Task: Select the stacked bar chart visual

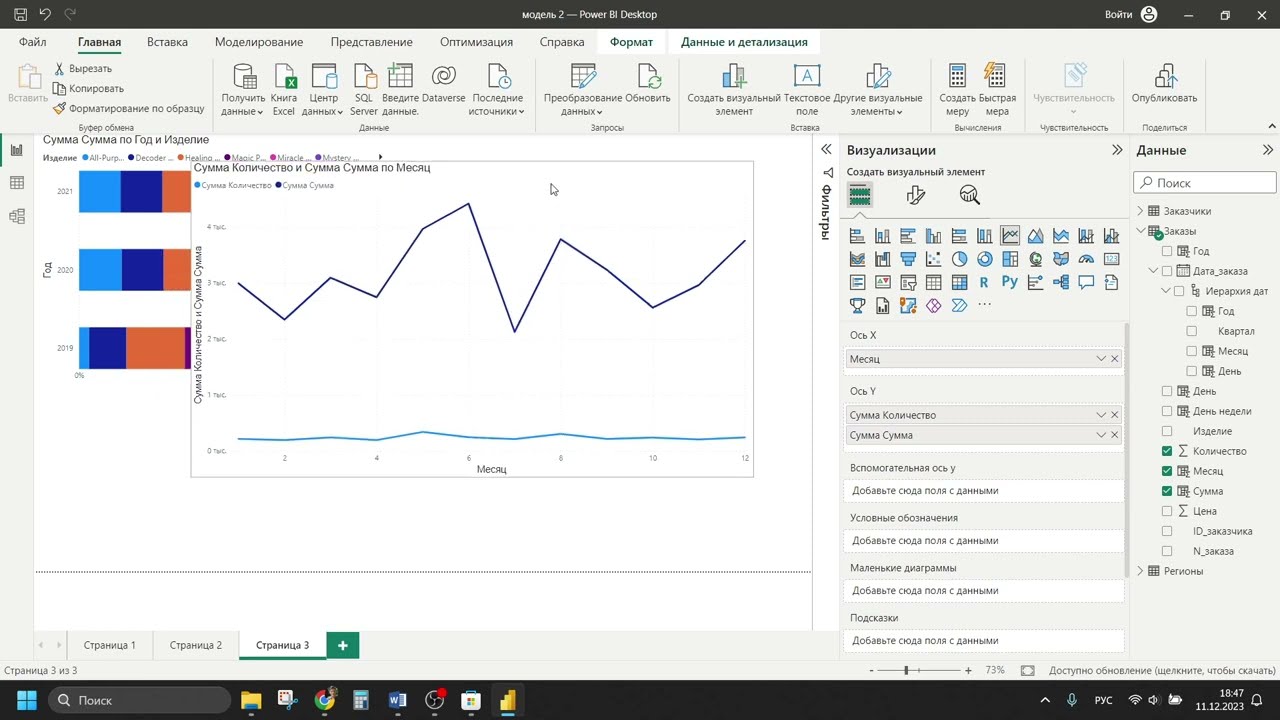Action: 857,236
